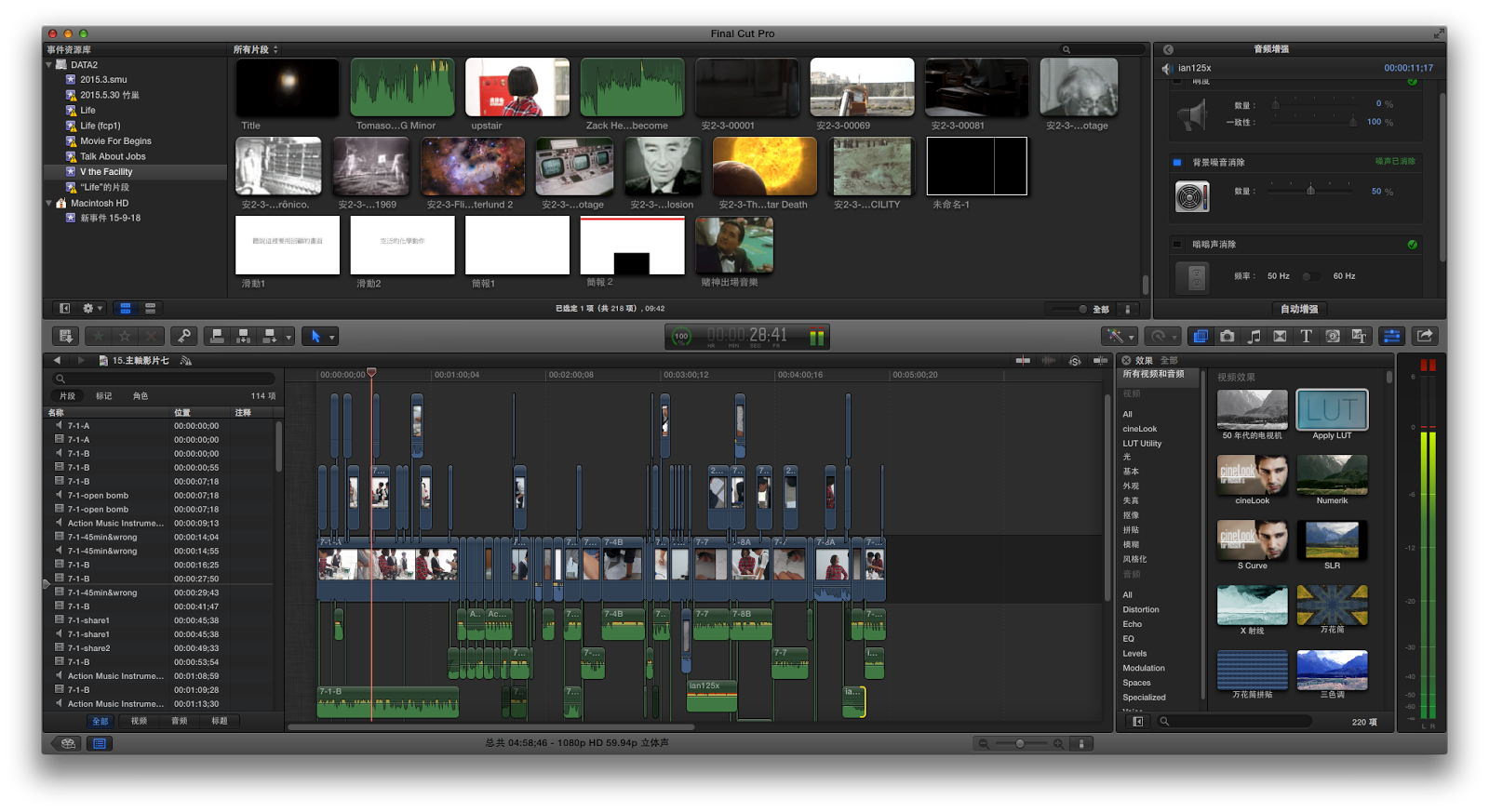Select the upstair clip thumbnail
This screenshot has width=1489, height=812.
516,87
